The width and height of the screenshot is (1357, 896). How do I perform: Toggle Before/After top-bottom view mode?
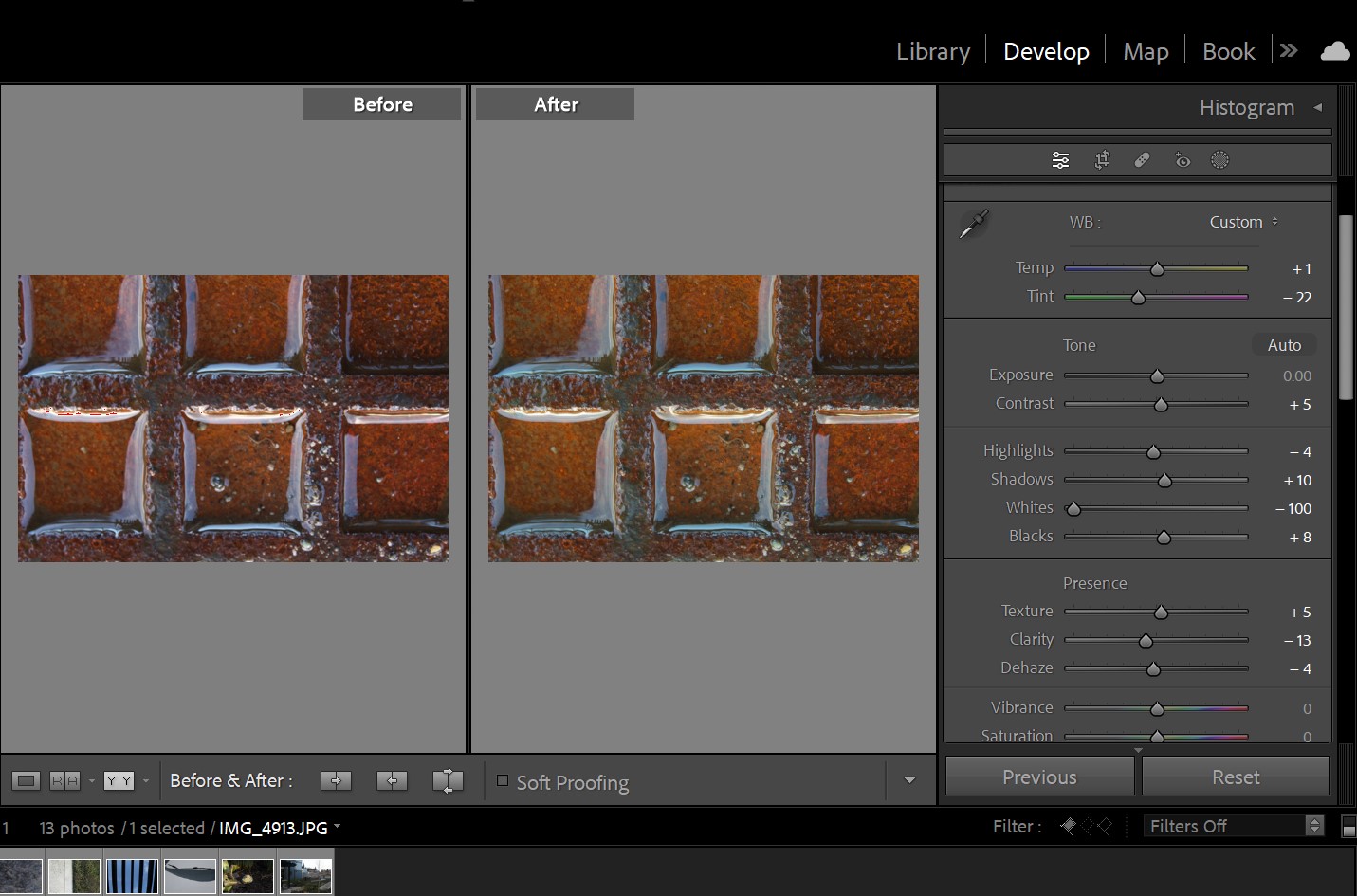tap(119, 780)
